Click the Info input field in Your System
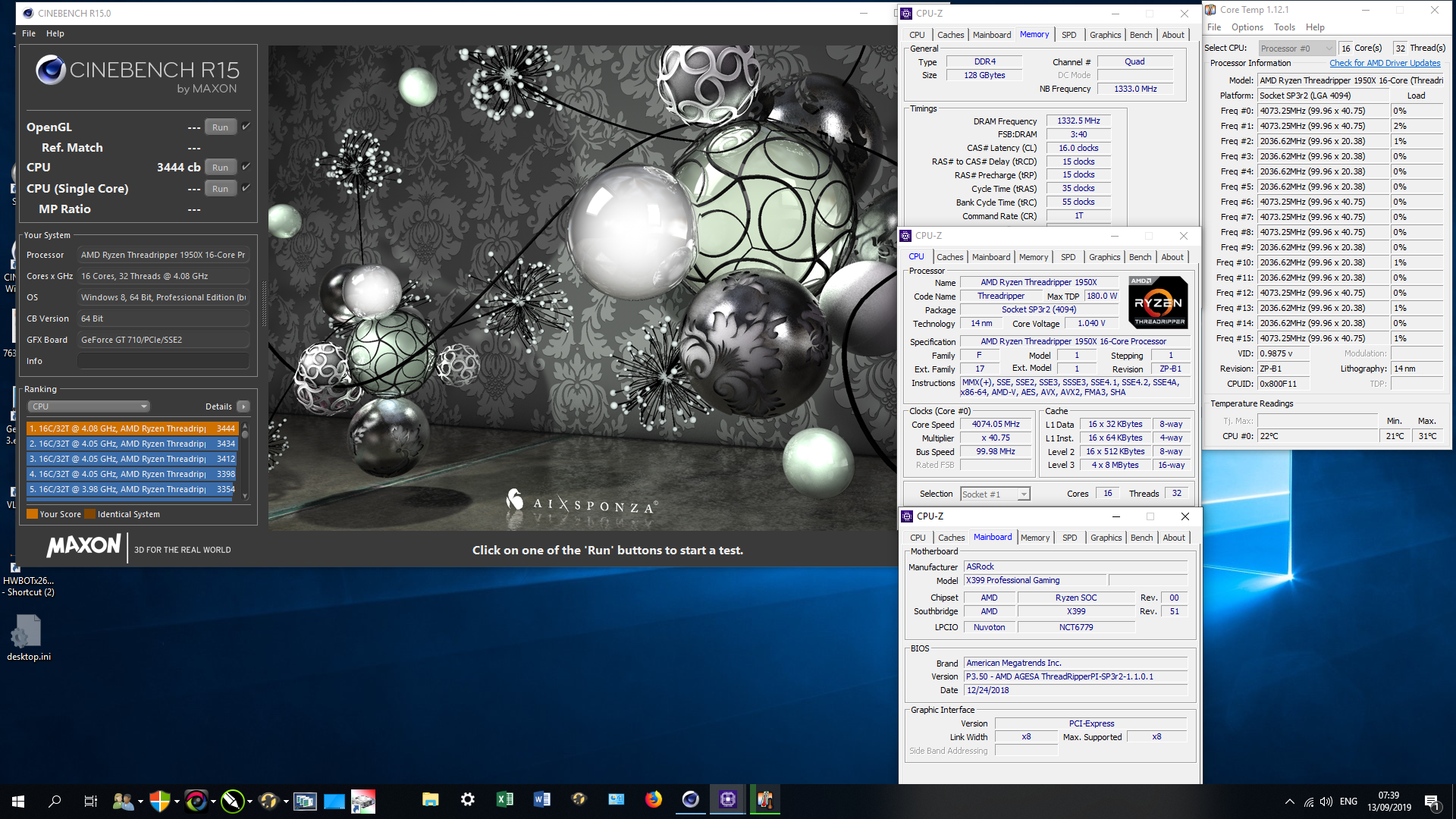The width and height of the screenshot is (1456, 819). click(163, 361)
